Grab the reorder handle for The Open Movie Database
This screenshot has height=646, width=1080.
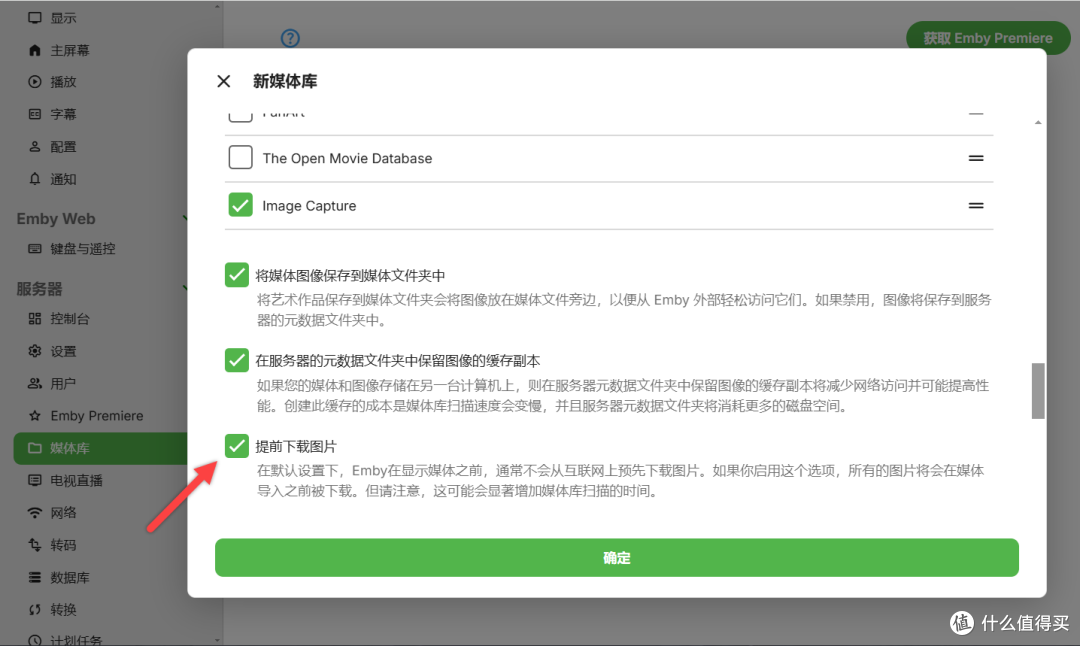(976, 158)
